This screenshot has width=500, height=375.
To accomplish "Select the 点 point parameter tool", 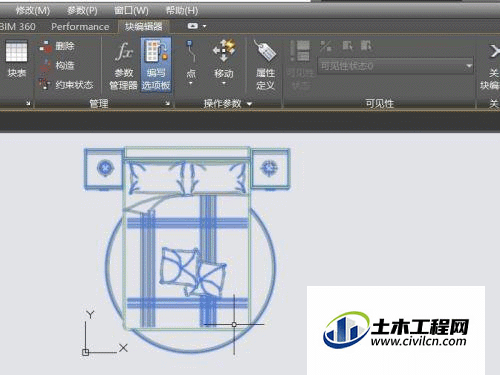I will click(x=191, y=60).
